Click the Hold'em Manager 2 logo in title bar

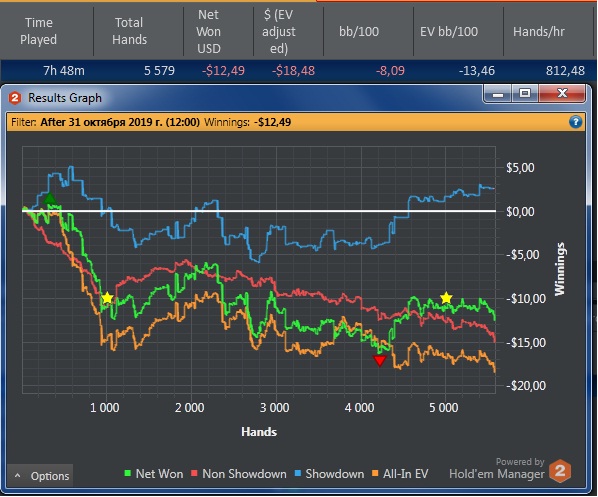14,98
